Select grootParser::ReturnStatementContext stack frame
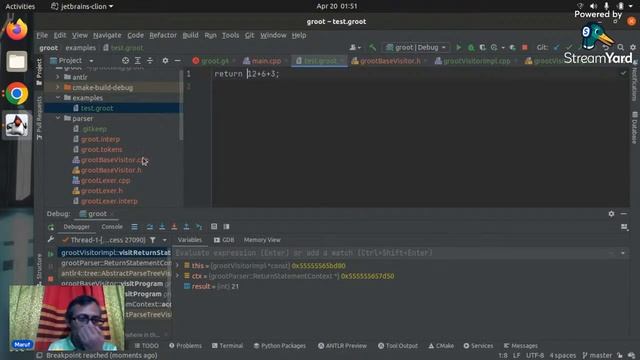Image resolution: width=640 pixels, height=360 pixels. (x=116, y=263)
